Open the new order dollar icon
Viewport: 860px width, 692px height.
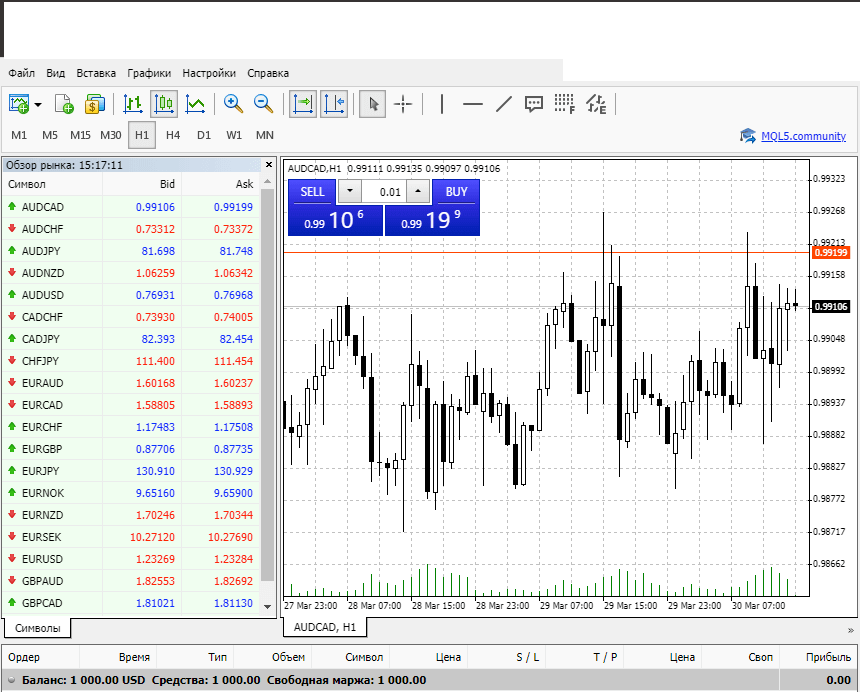(x=95, y=103)
